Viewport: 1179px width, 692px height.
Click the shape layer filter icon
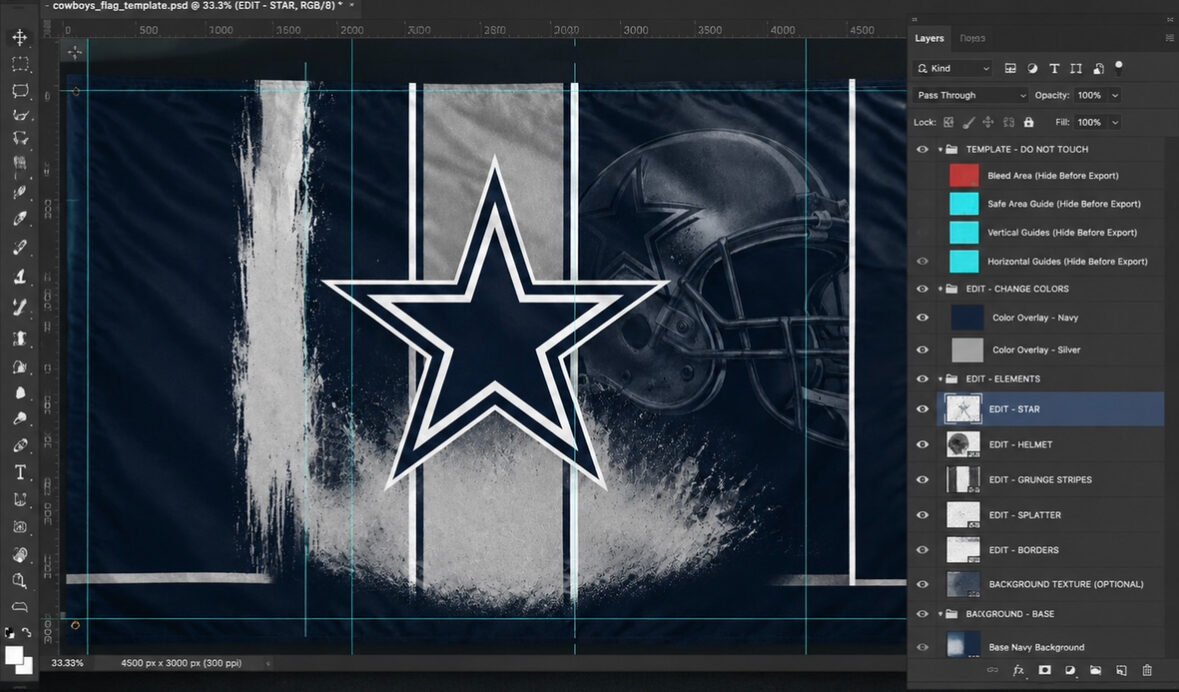click(x=1076, y=68)
